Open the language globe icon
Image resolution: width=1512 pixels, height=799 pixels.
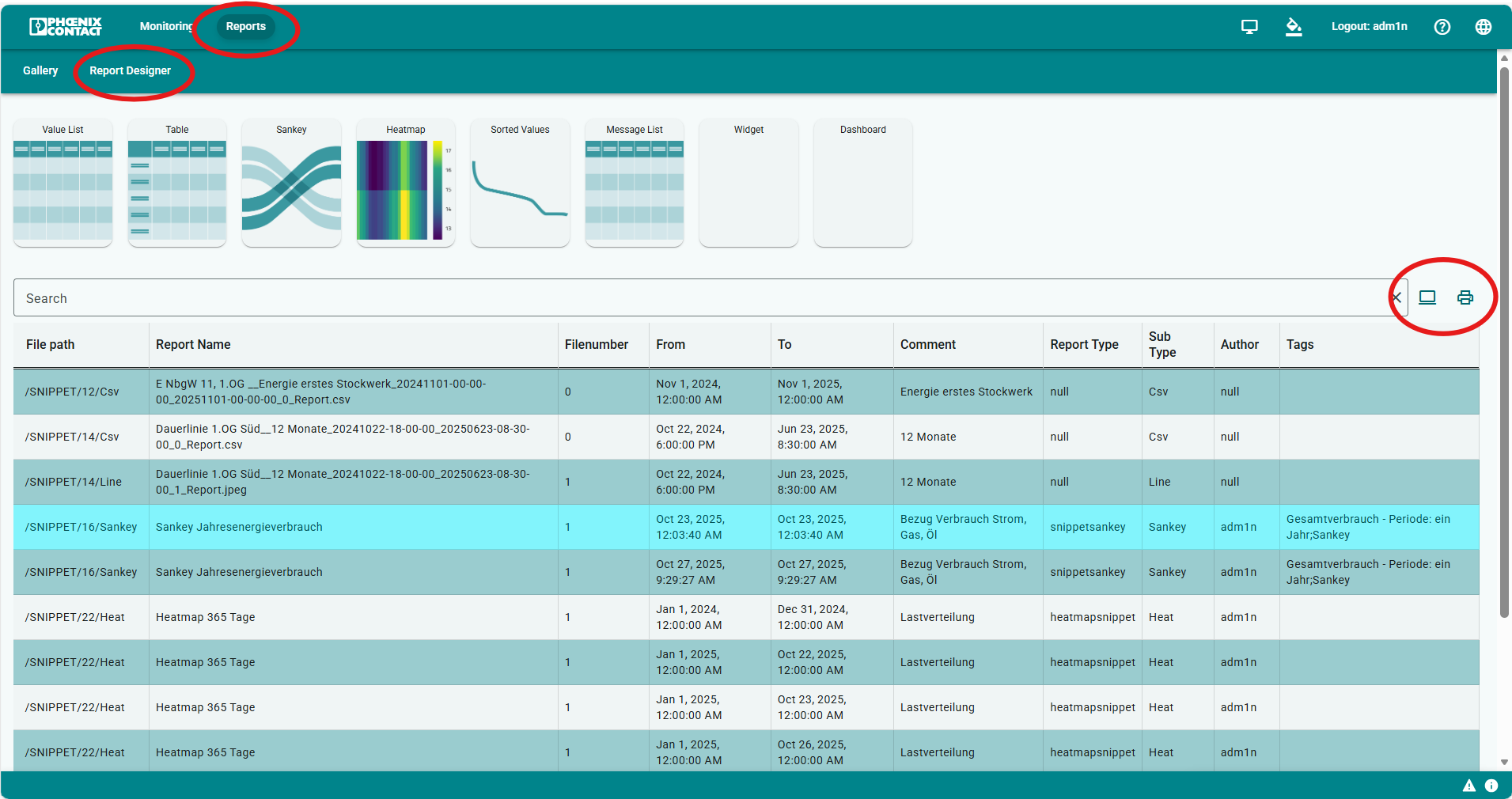coord(1484,27)
